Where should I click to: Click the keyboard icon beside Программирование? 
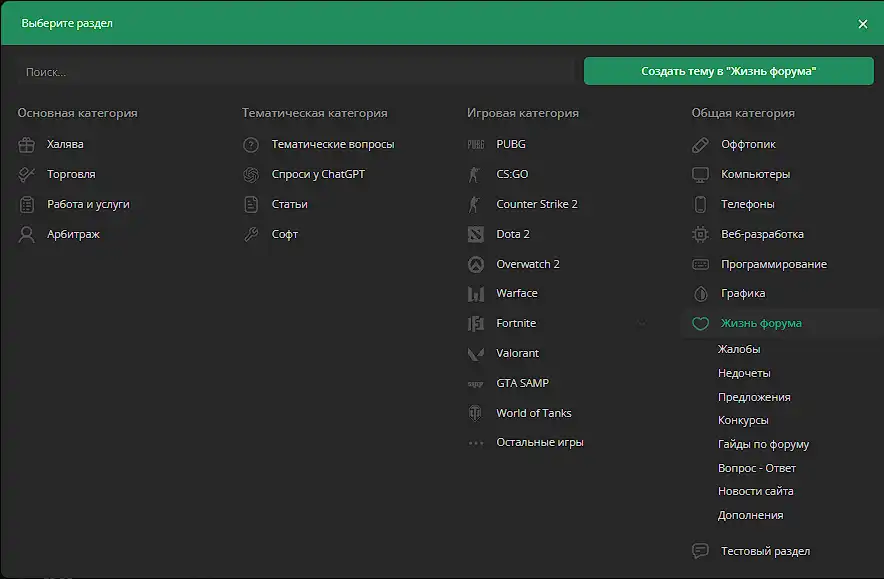coord(700,264)
